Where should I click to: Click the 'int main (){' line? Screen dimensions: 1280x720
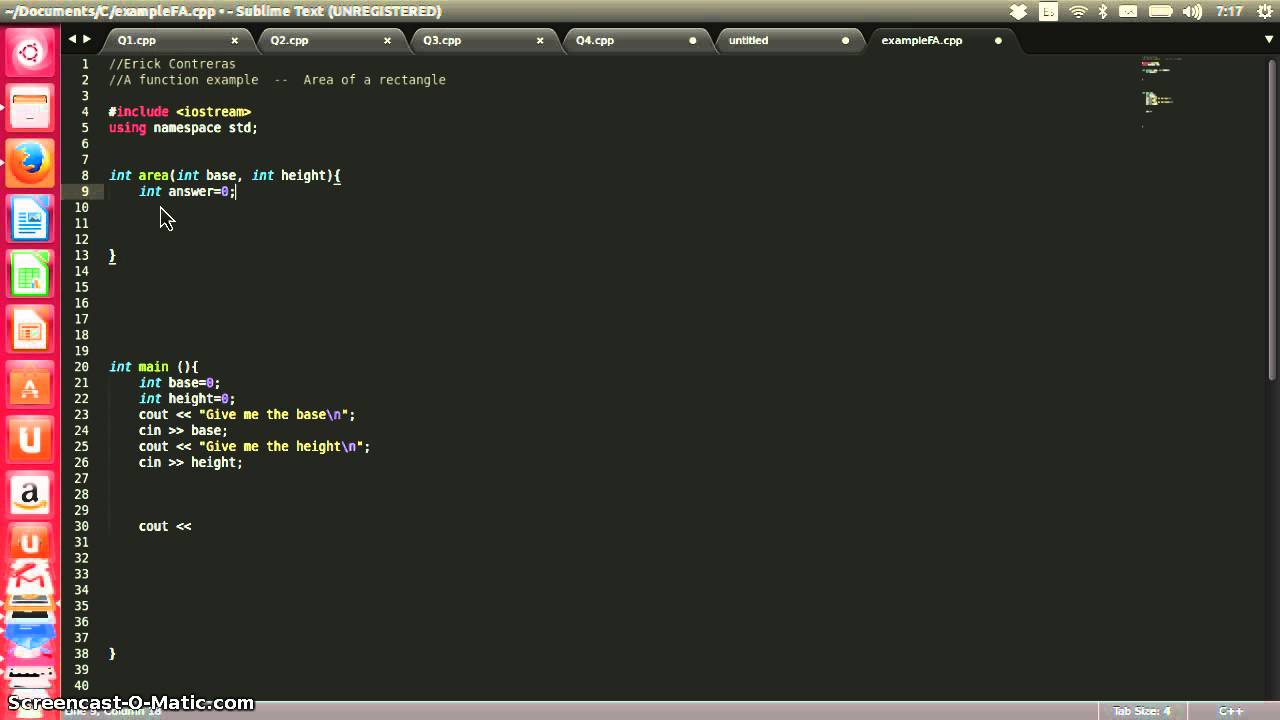click(154, 367)
